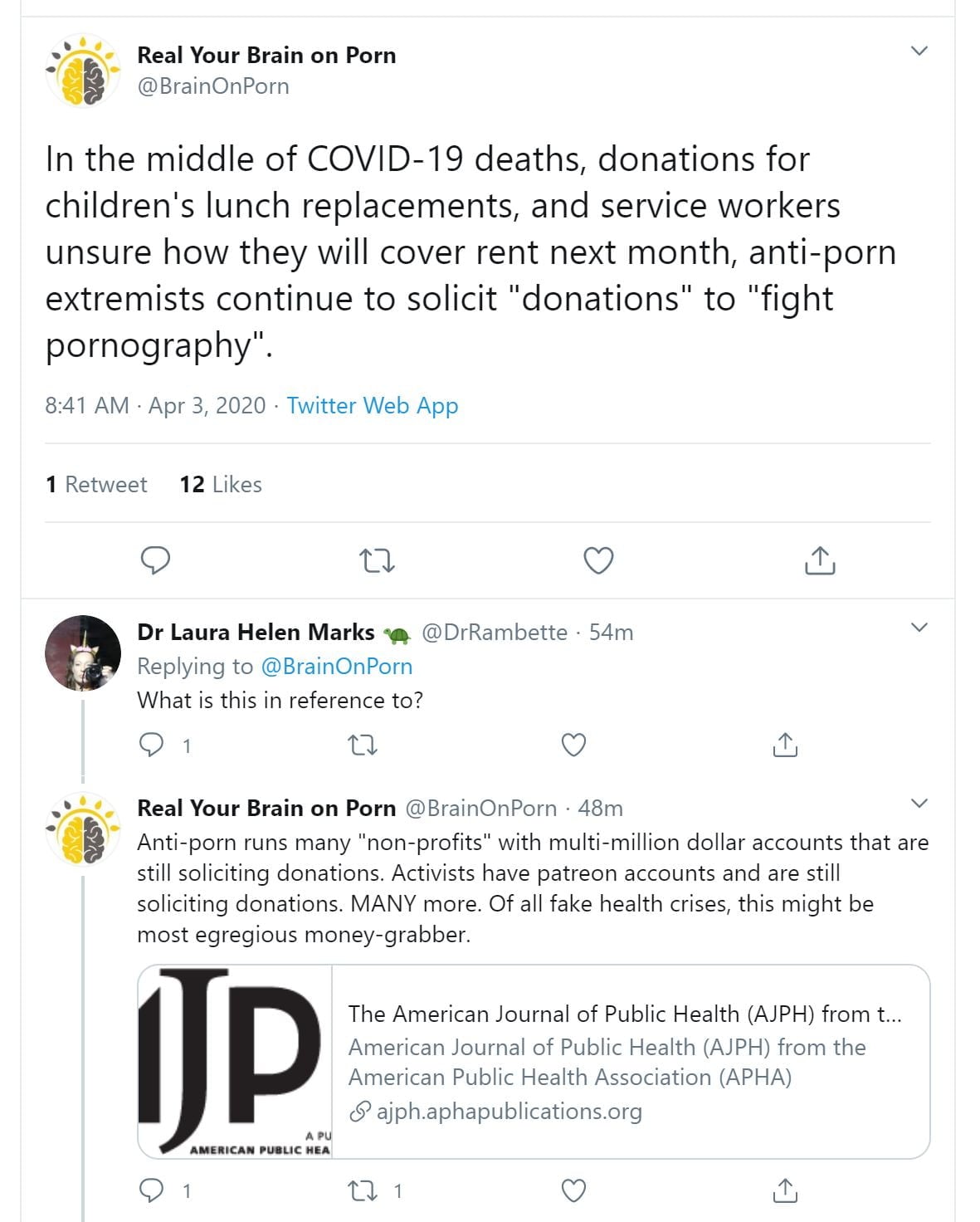980x1222 pixels.
Task: Like the main tweet by BrainOnPorn
Action: coord(598,561)
